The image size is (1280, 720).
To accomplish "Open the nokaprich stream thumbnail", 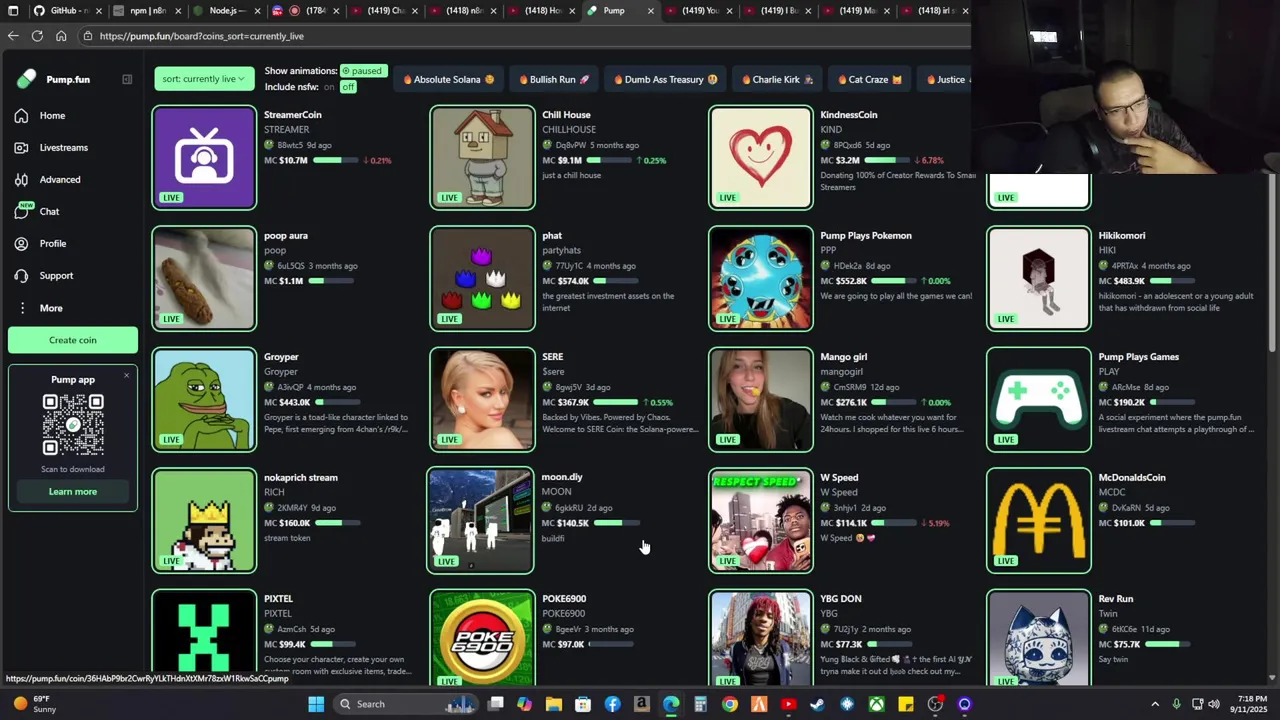I will pyautogui.click(x=204, y=521).
